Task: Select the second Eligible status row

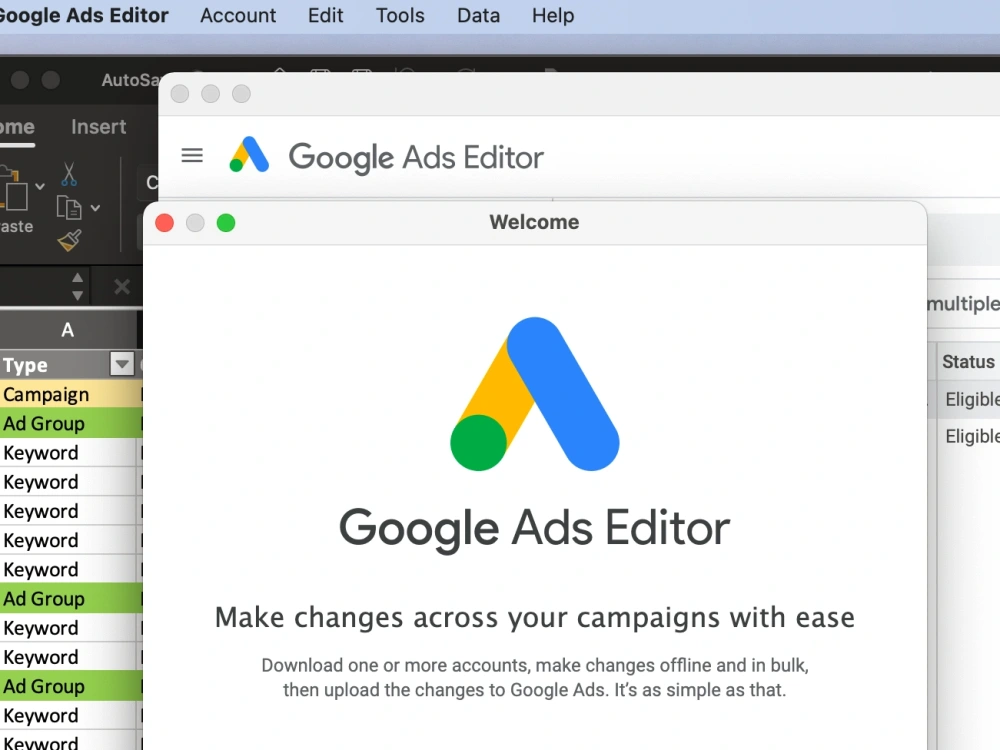Action: pos(972,436)
